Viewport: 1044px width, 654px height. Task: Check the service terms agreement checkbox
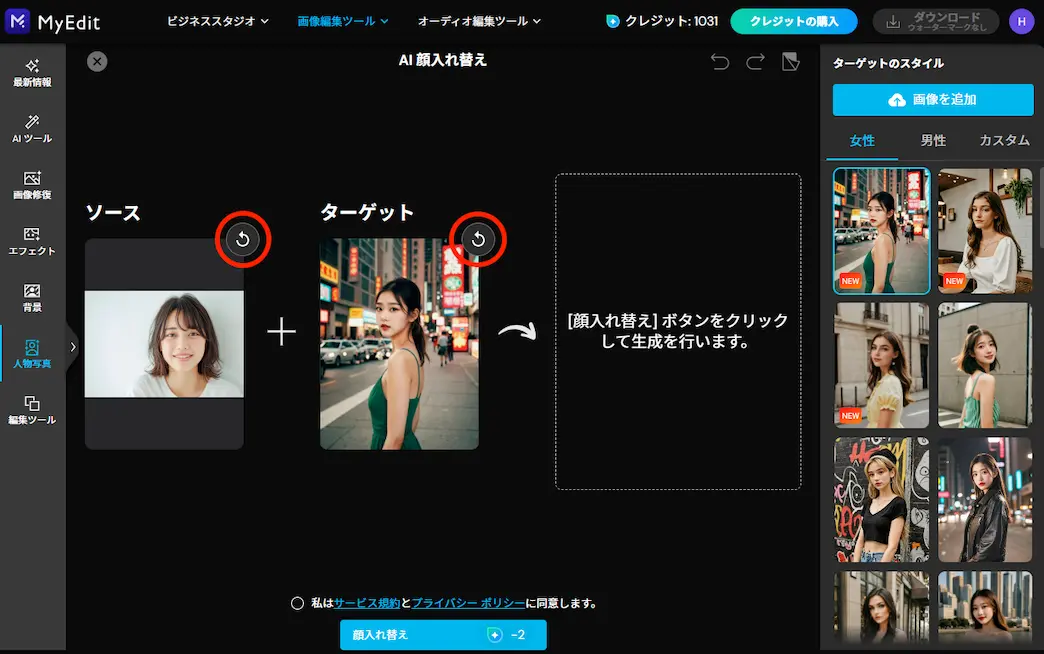(296, 602)
